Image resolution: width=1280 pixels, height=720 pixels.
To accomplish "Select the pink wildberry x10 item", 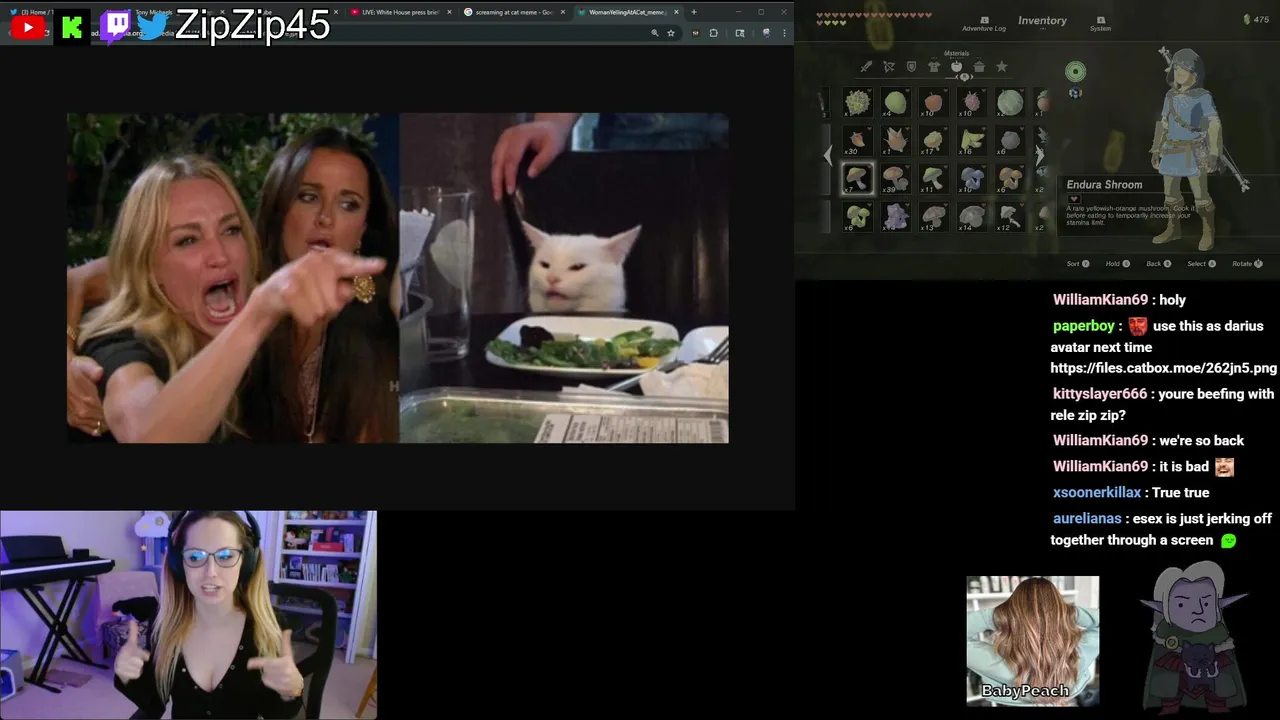I will [x=971, y=102].
